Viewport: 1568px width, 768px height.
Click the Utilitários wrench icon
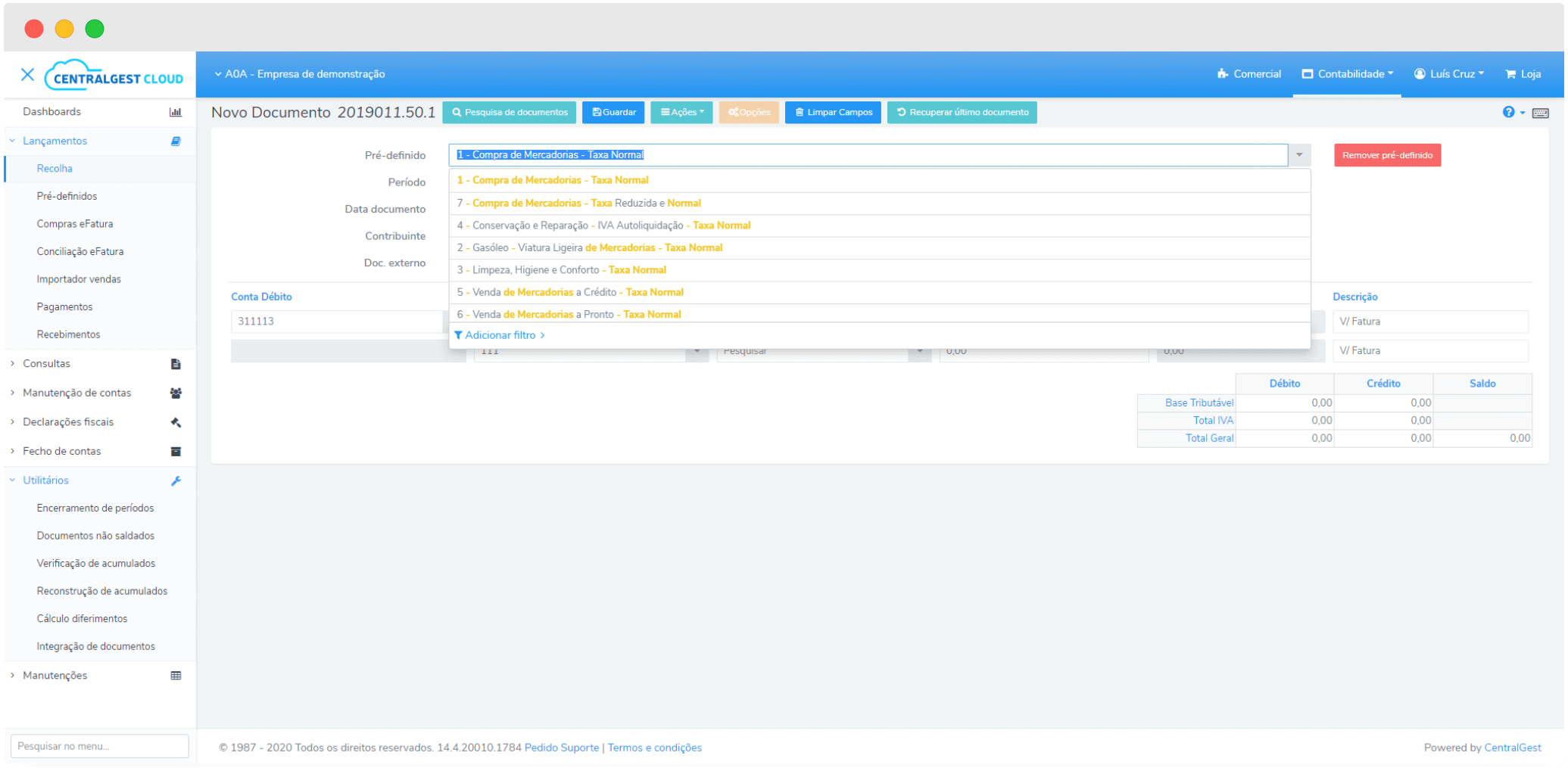click(176, 480)
